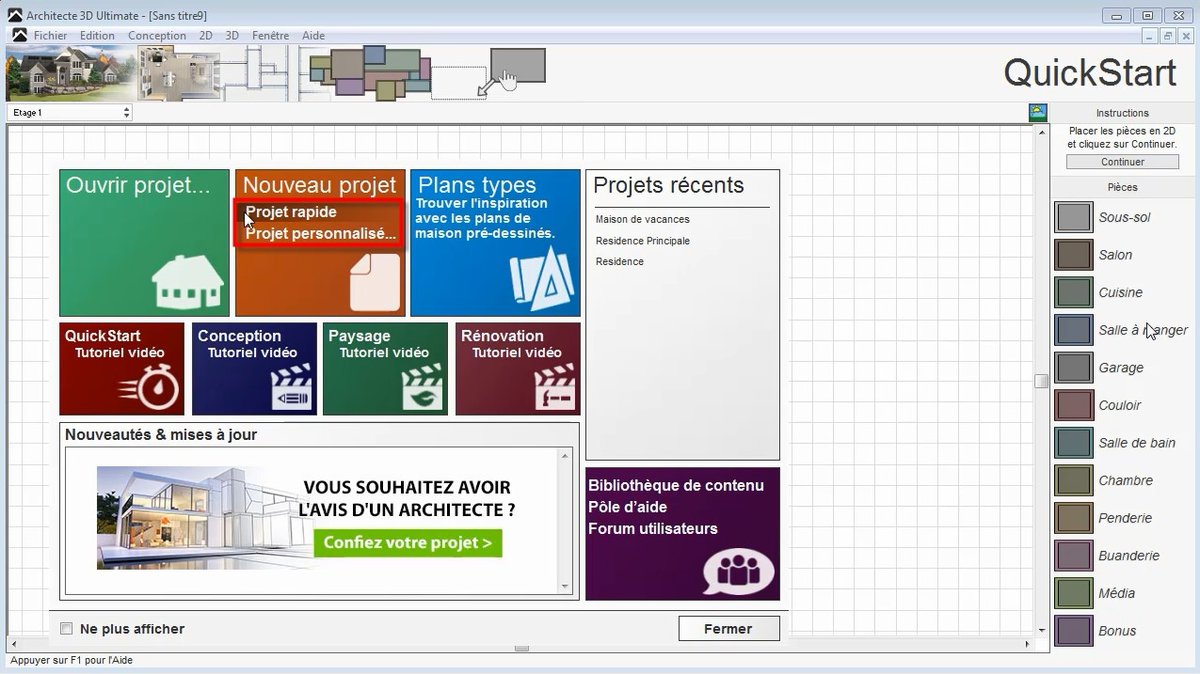The height and width of the screenshot is (674, 1200).
Task: Click Continuer in the Instructions panel
Action: coord(1123,162)
